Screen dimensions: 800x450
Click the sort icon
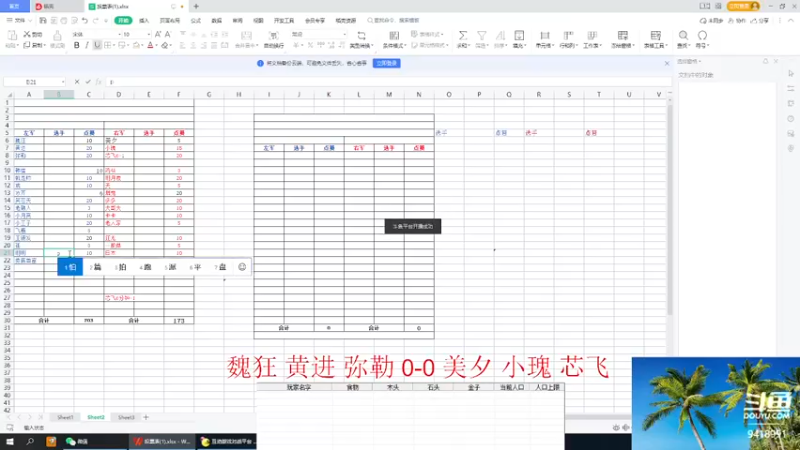[501, 35]
